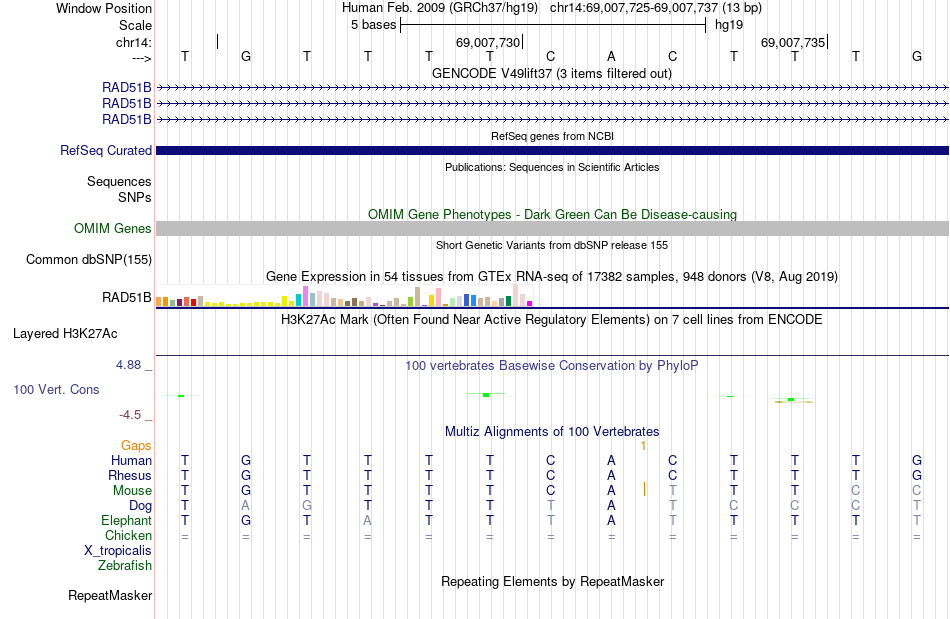Open the GTEx Gene Expression in 54 tissues title
The width and height of the screenshot is (950, 619).
(552, 277)
